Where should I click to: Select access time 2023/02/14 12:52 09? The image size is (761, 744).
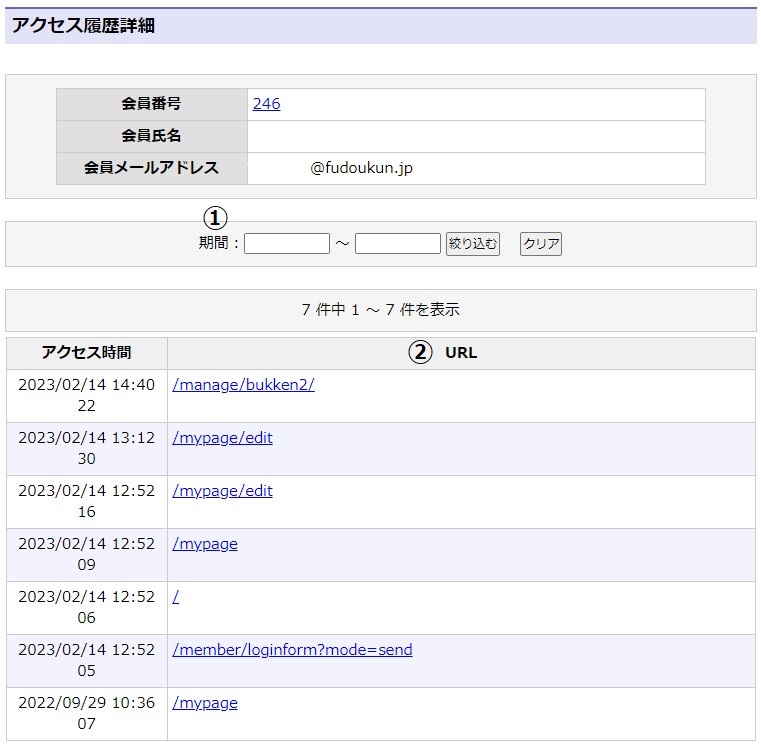coord(87,554)
